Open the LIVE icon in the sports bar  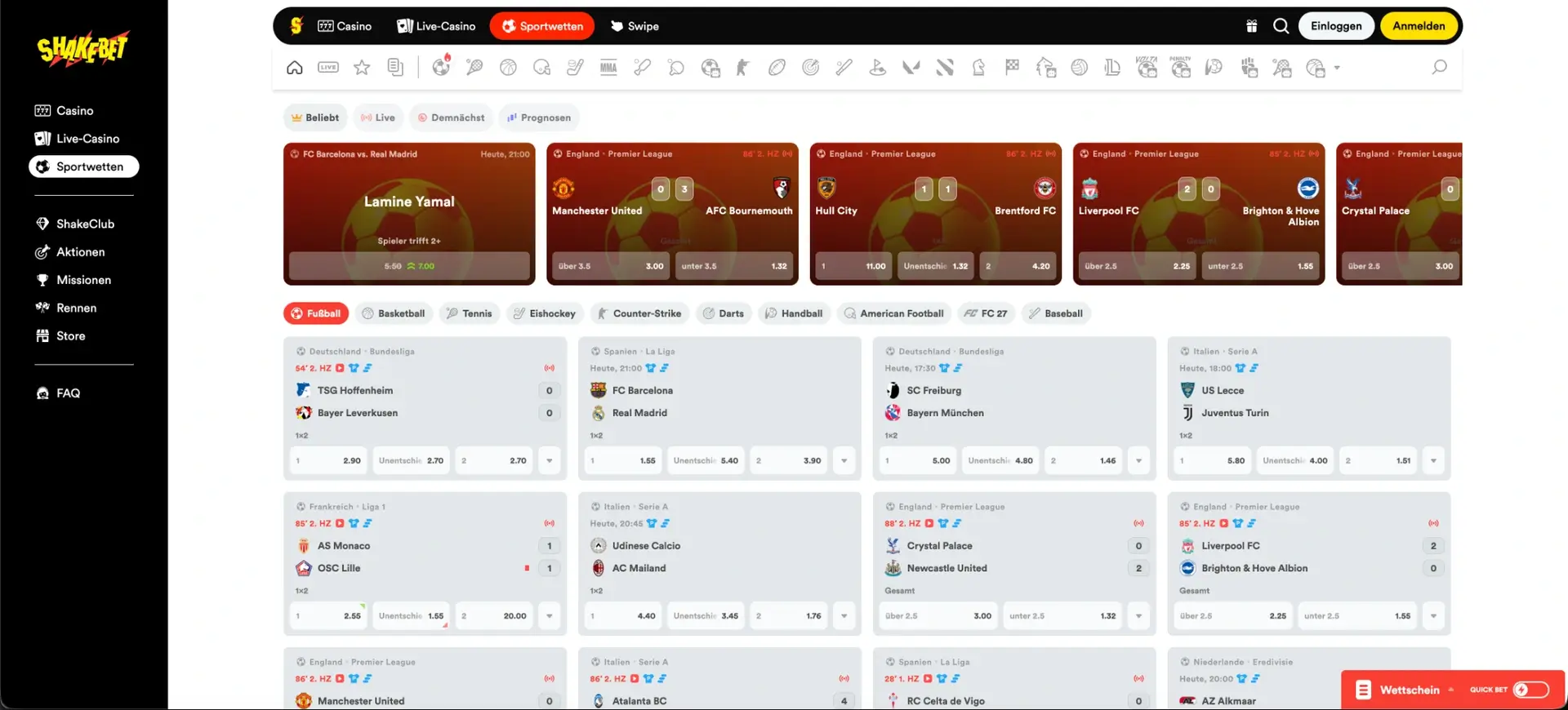[328, 68]
